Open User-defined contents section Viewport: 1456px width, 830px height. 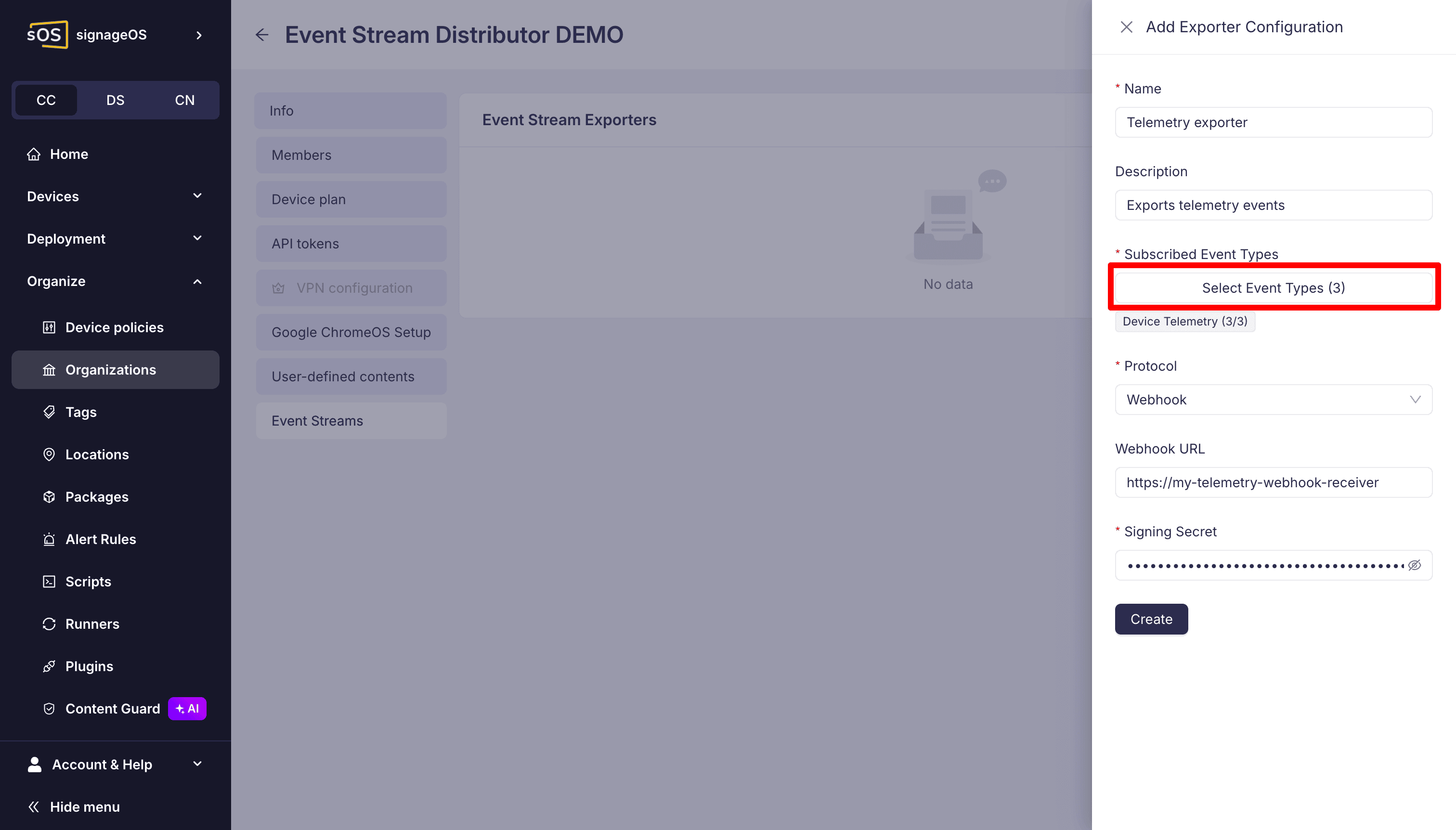click(x=351, y=376)
